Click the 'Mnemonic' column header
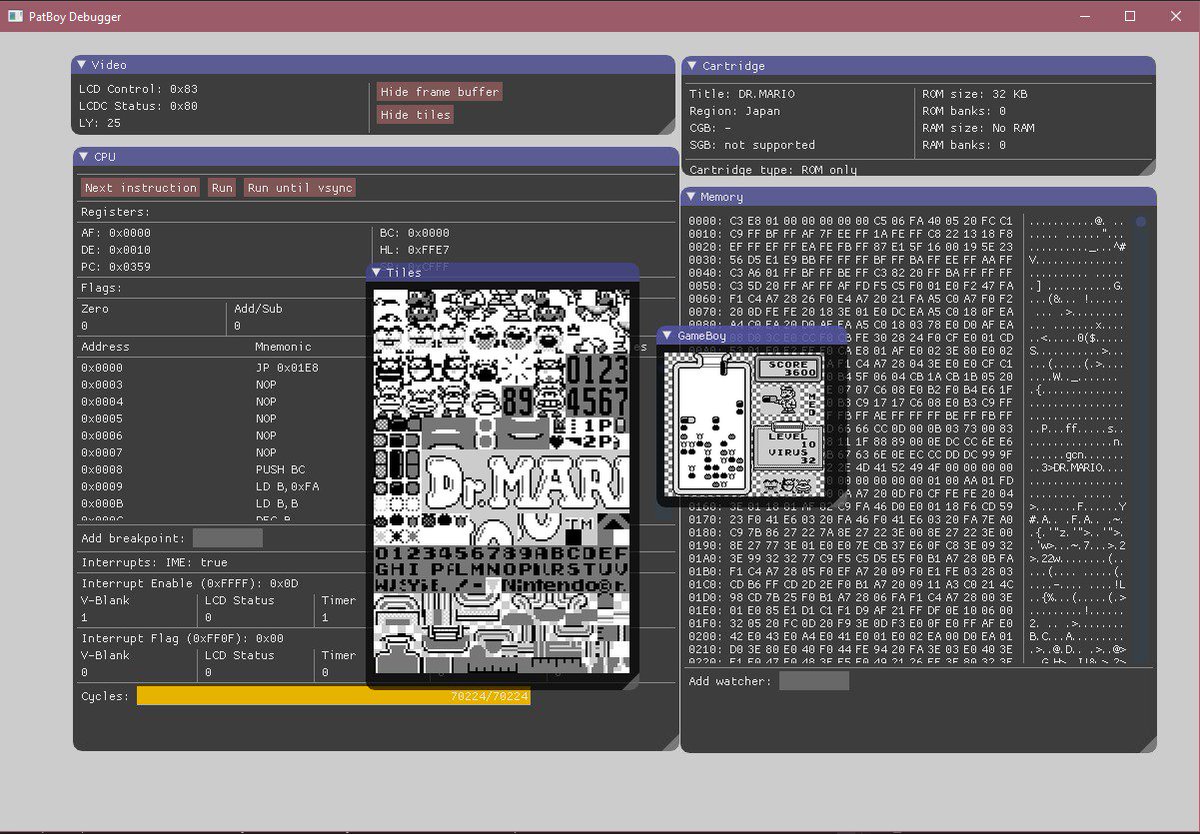The width and height of the screenshot is (1200, 834). coord(284,347)
